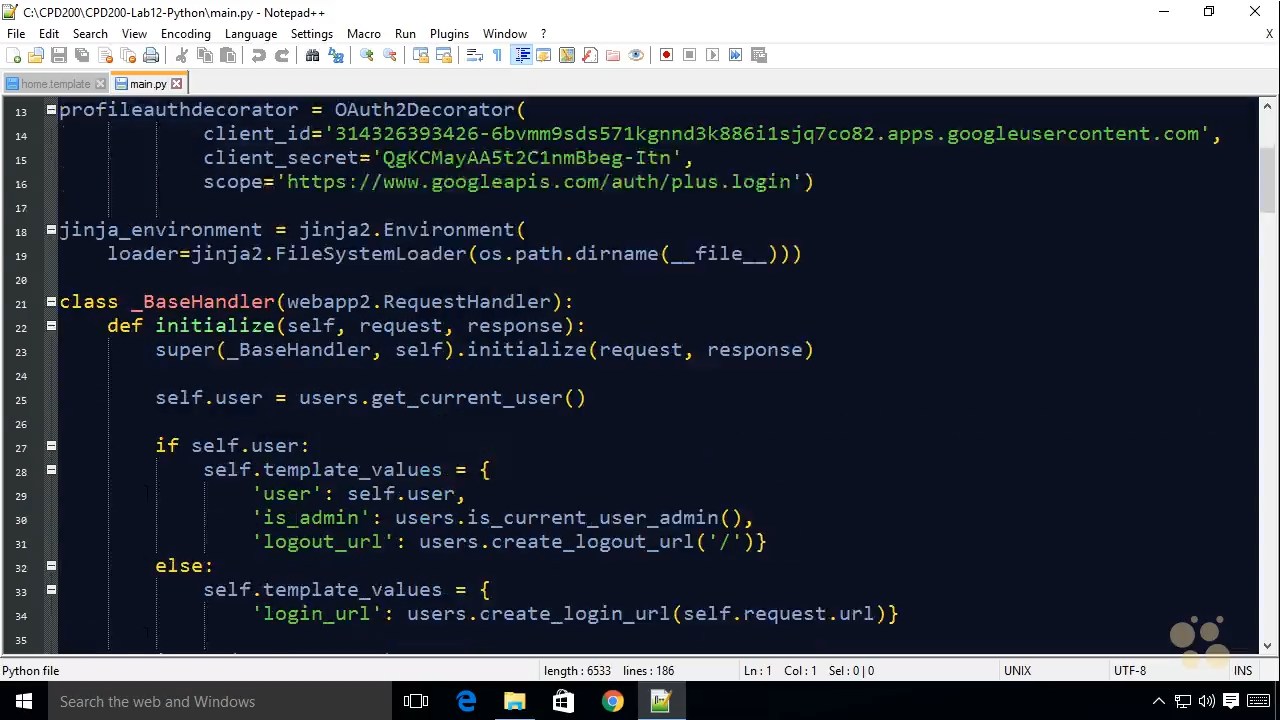This screenshot has width=1280, height=720.
Task: Click the Copy toolbar icon
Action: point(205,55)
